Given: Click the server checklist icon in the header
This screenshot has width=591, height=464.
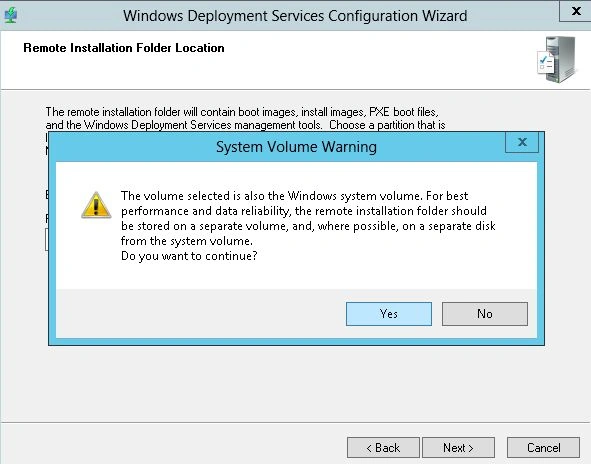Looking at the screenshot, I should [x=556, y=60].
